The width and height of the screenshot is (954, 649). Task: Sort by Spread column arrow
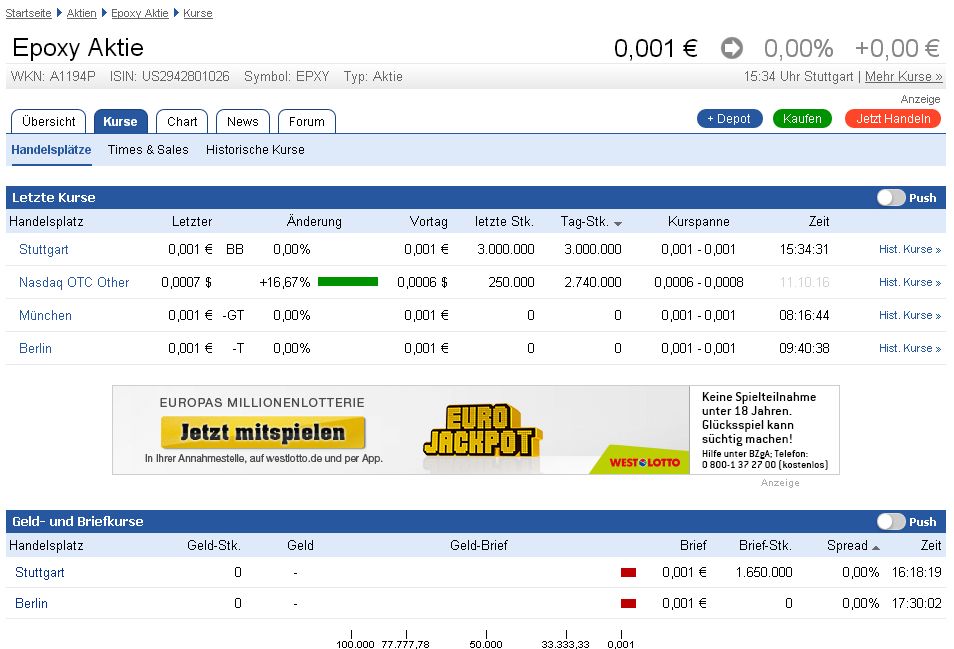876,548
